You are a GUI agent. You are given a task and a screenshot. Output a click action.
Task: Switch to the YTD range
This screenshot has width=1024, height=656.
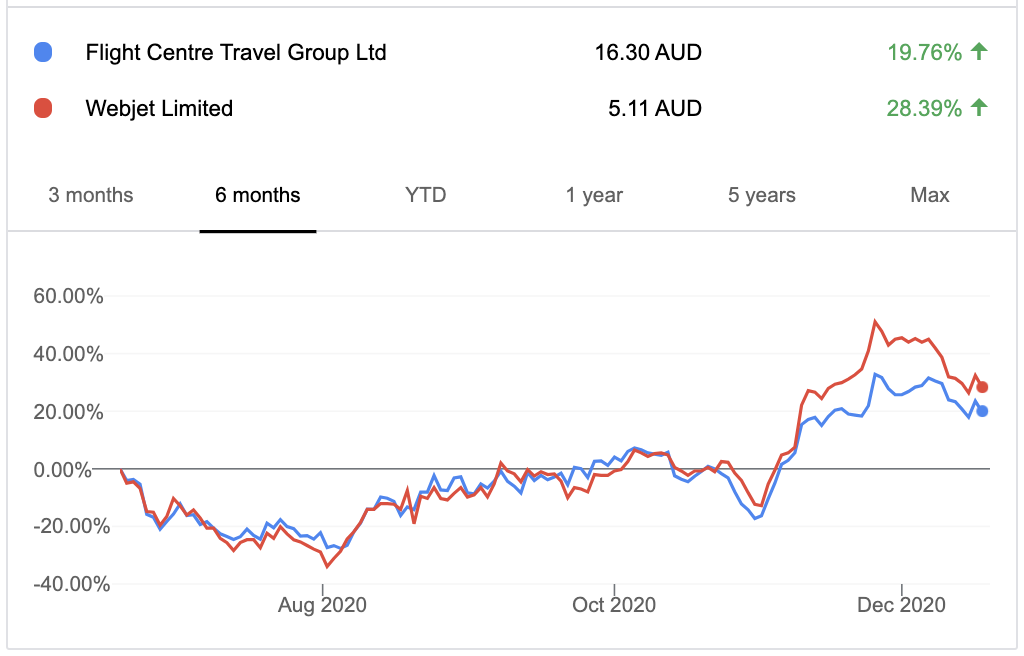425,195
